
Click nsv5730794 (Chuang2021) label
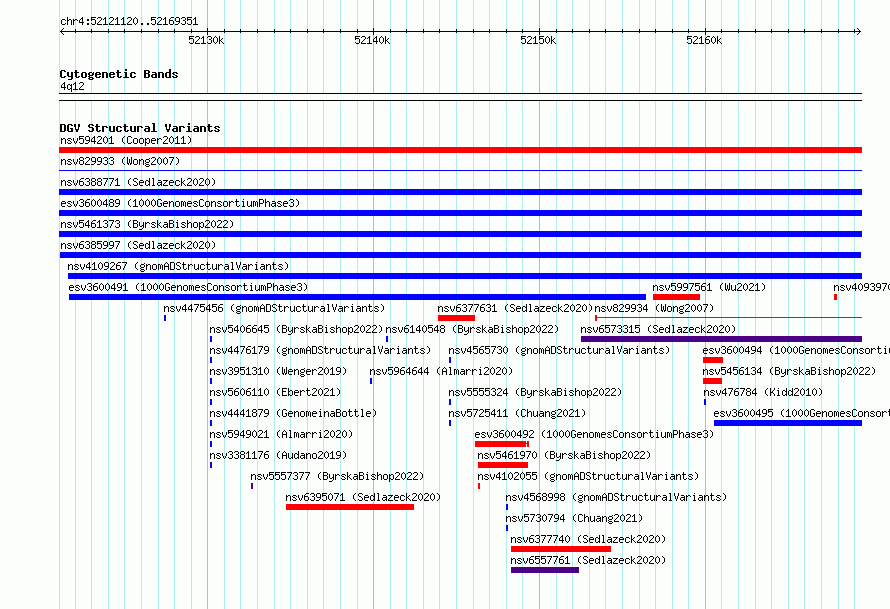coord(574,518)
